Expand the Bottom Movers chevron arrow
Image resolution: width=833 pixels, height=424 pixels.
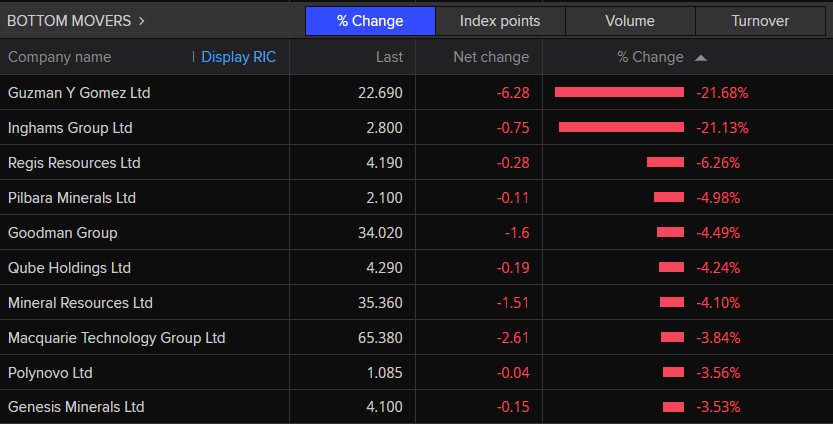click(141, 20)
